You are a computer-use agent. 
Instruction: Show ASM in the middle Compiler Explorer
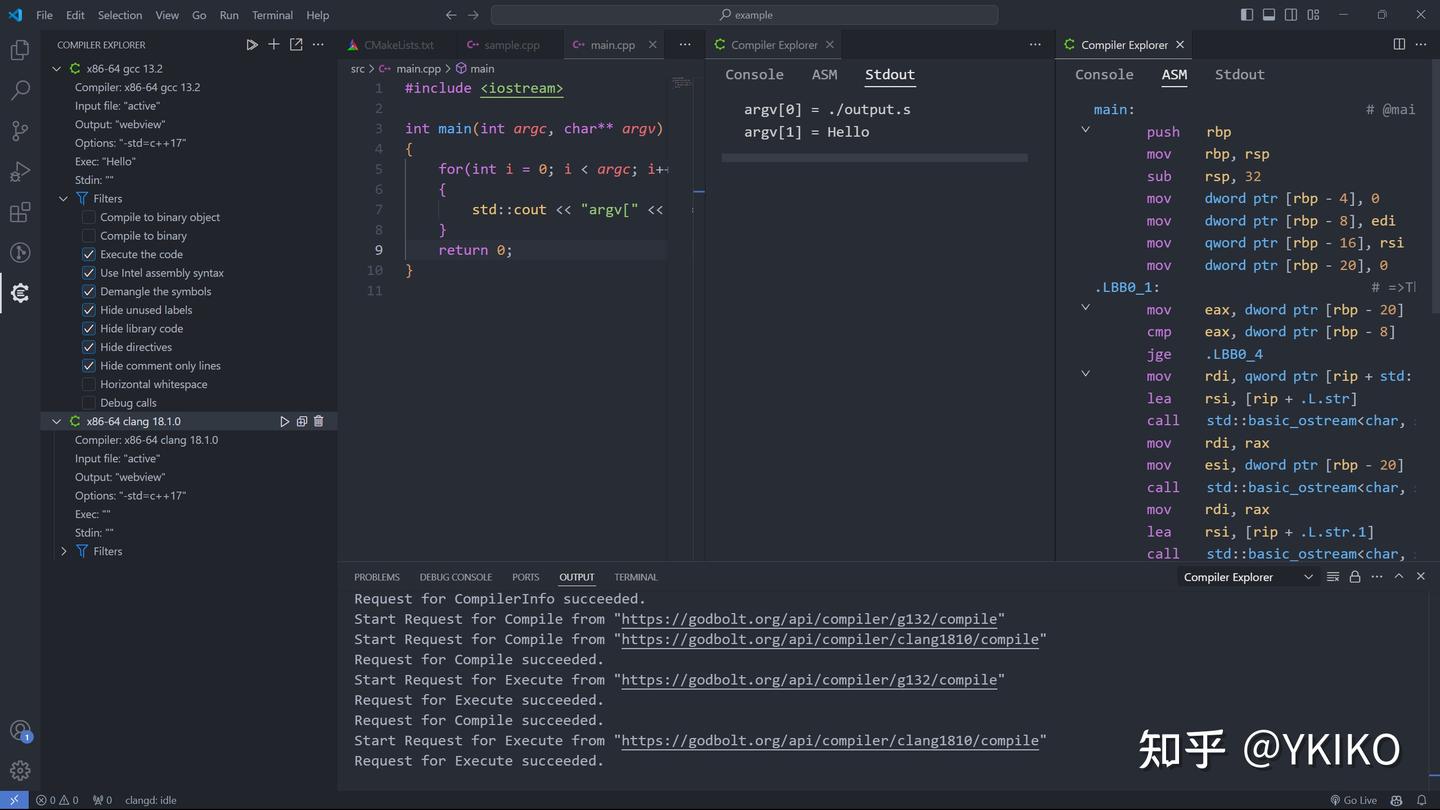point(824,75)
